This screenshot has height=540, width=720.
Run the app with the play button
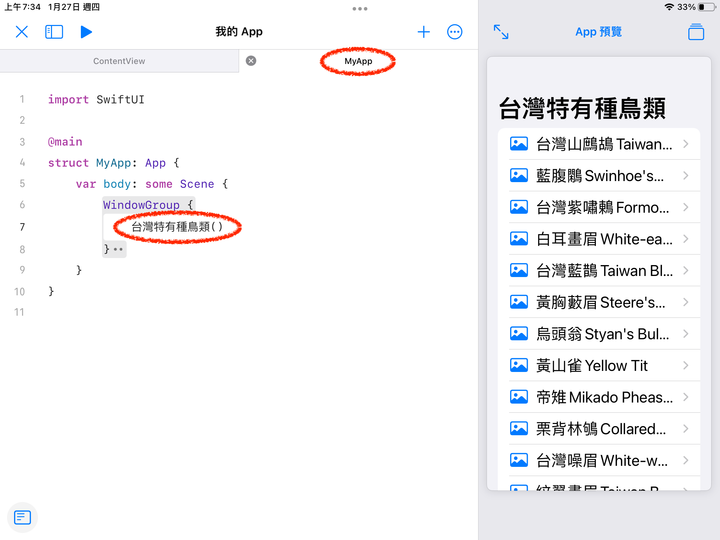[x=86, y=32]
